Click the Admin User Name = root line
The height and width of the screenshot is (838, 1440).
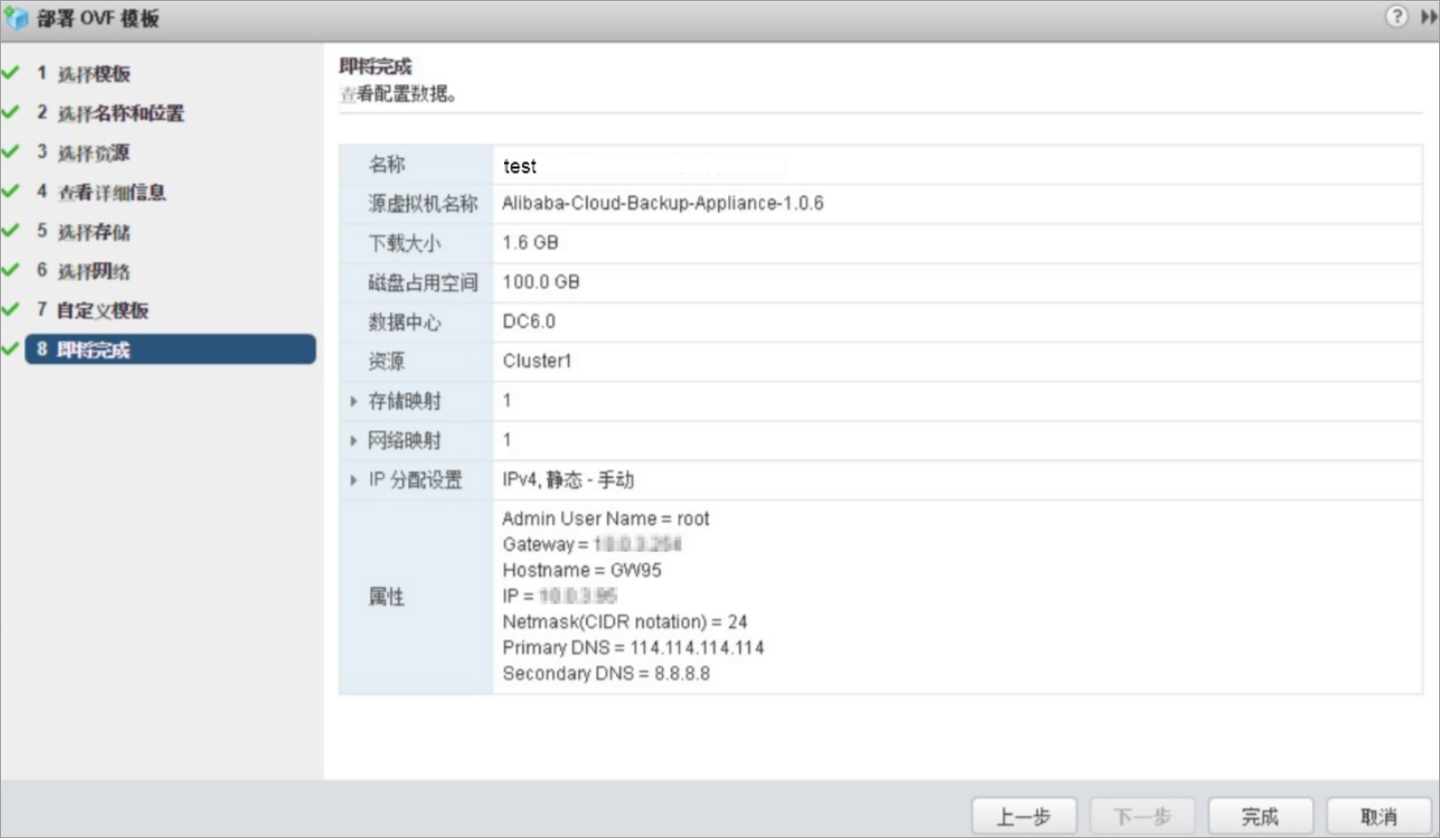[x=606, y=519]
